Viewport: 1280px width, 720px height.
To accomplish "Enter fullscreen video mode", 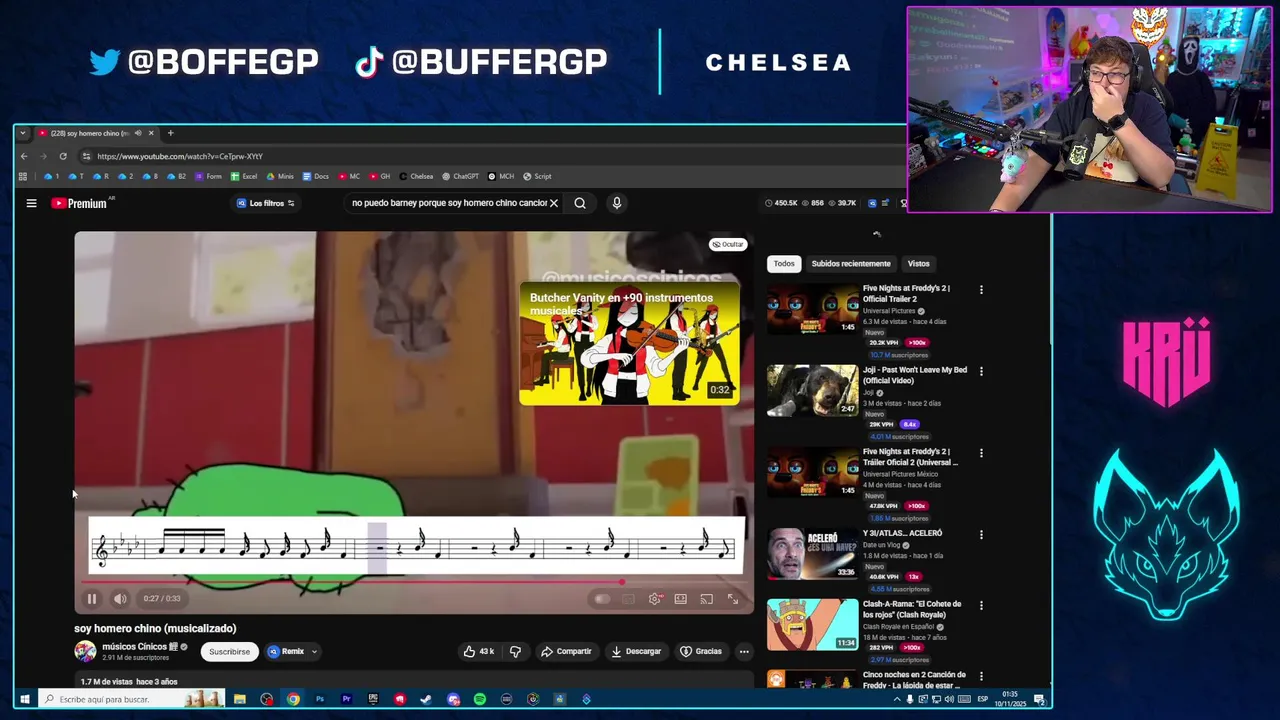I will (733, 599).
